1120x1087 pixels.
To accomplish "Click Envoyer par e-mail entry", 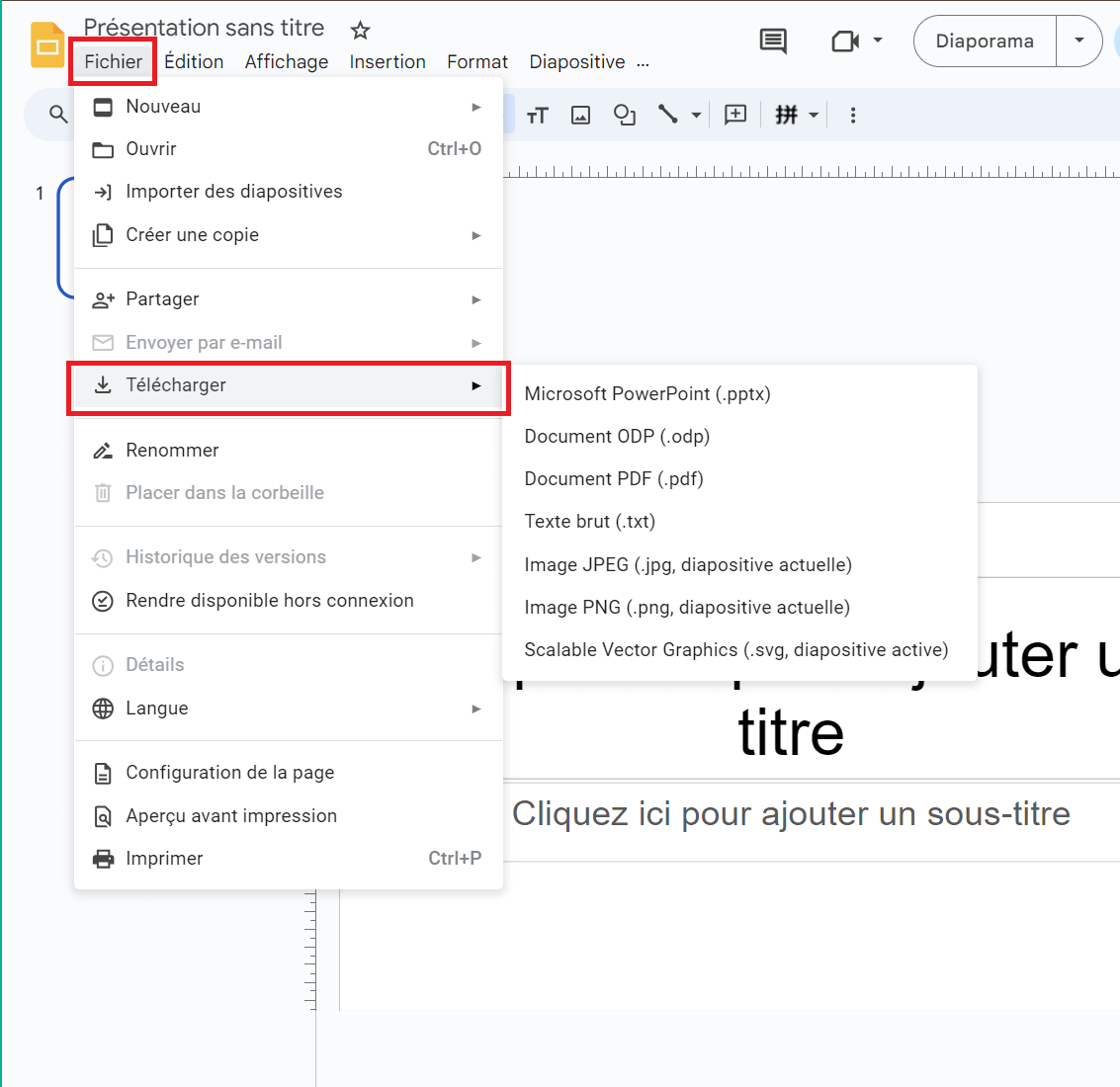I will click(289, 343).
